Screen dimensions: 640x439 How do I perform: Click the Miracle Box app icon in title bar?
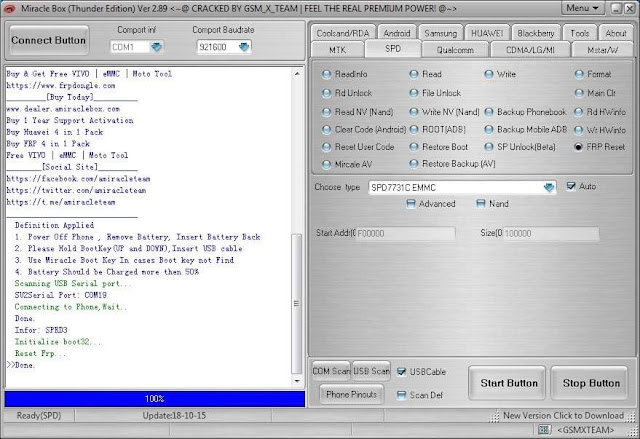9,8
